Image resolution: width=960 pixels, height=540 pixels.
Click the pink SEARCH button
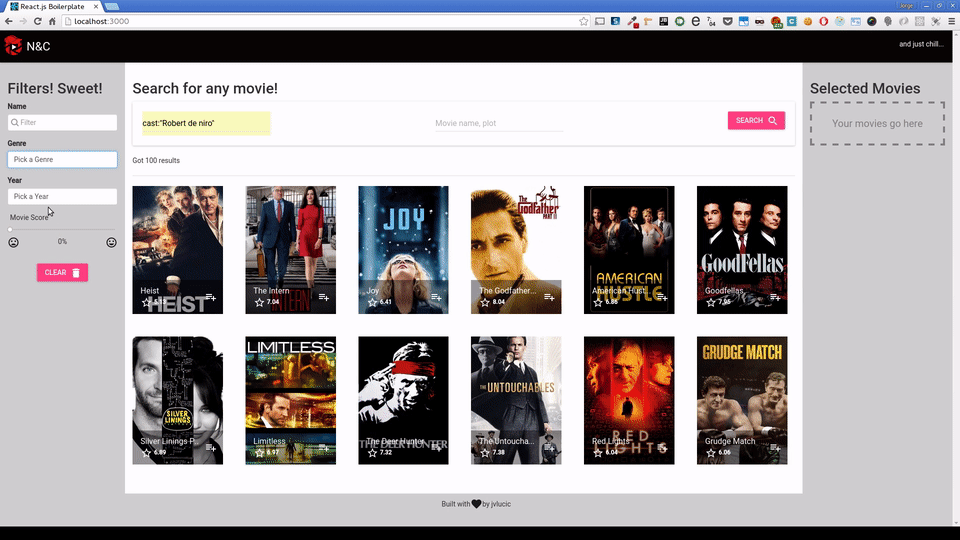coord(756,121)
